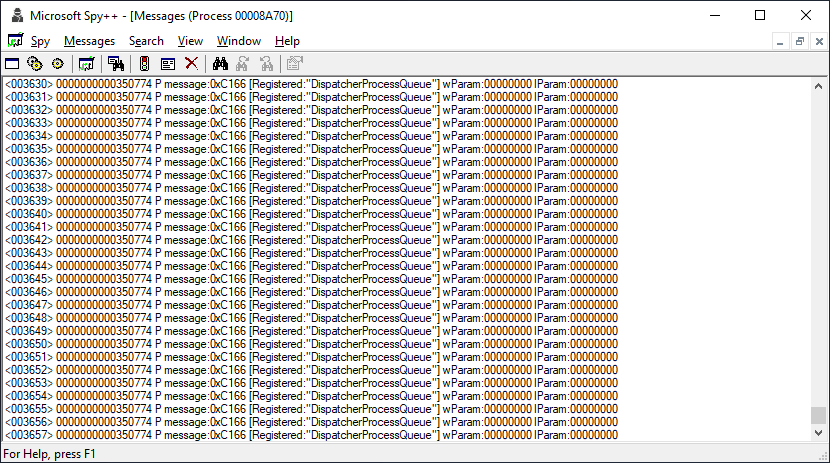Toggle message logging with traffic light icon
This screenshot has width=830, height=463.
click(145, 63)
